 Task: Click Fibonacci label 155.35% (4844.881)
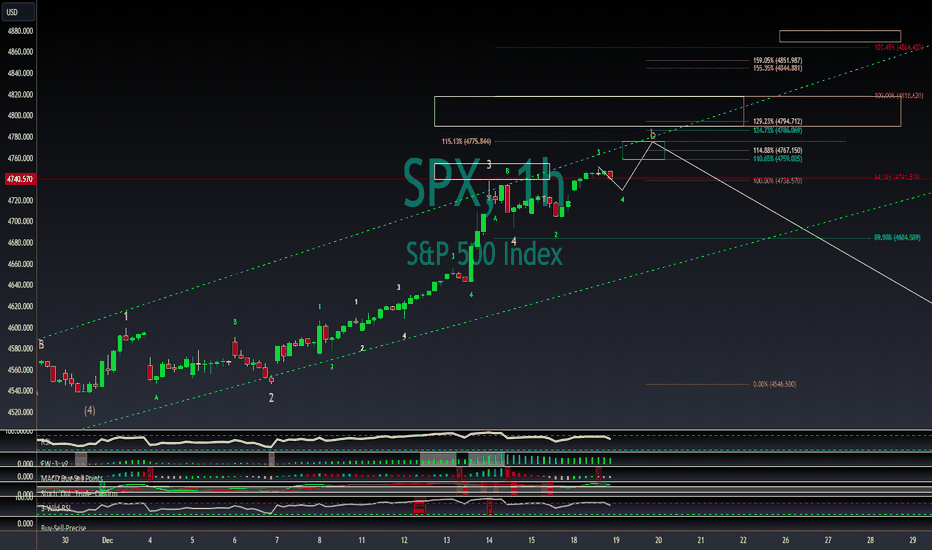pos(777,68)
